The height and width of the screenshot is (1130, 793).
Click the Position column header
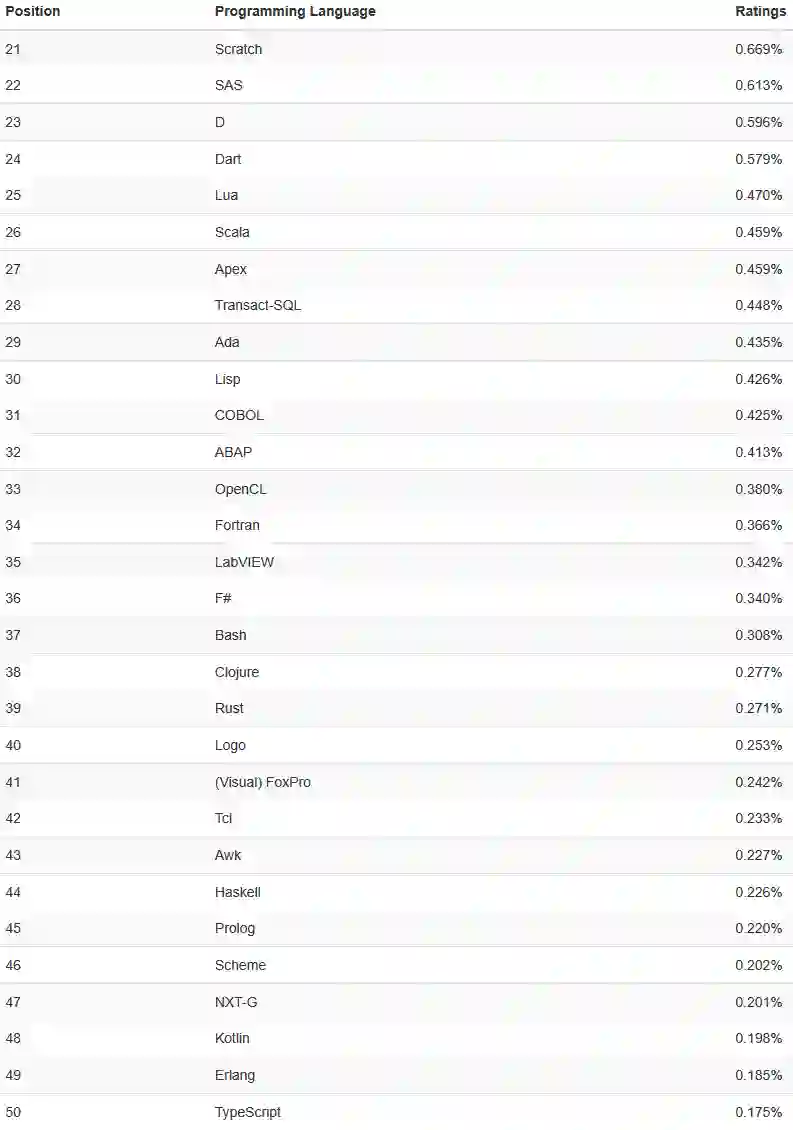pyautogui.click(x=33, y=11)
